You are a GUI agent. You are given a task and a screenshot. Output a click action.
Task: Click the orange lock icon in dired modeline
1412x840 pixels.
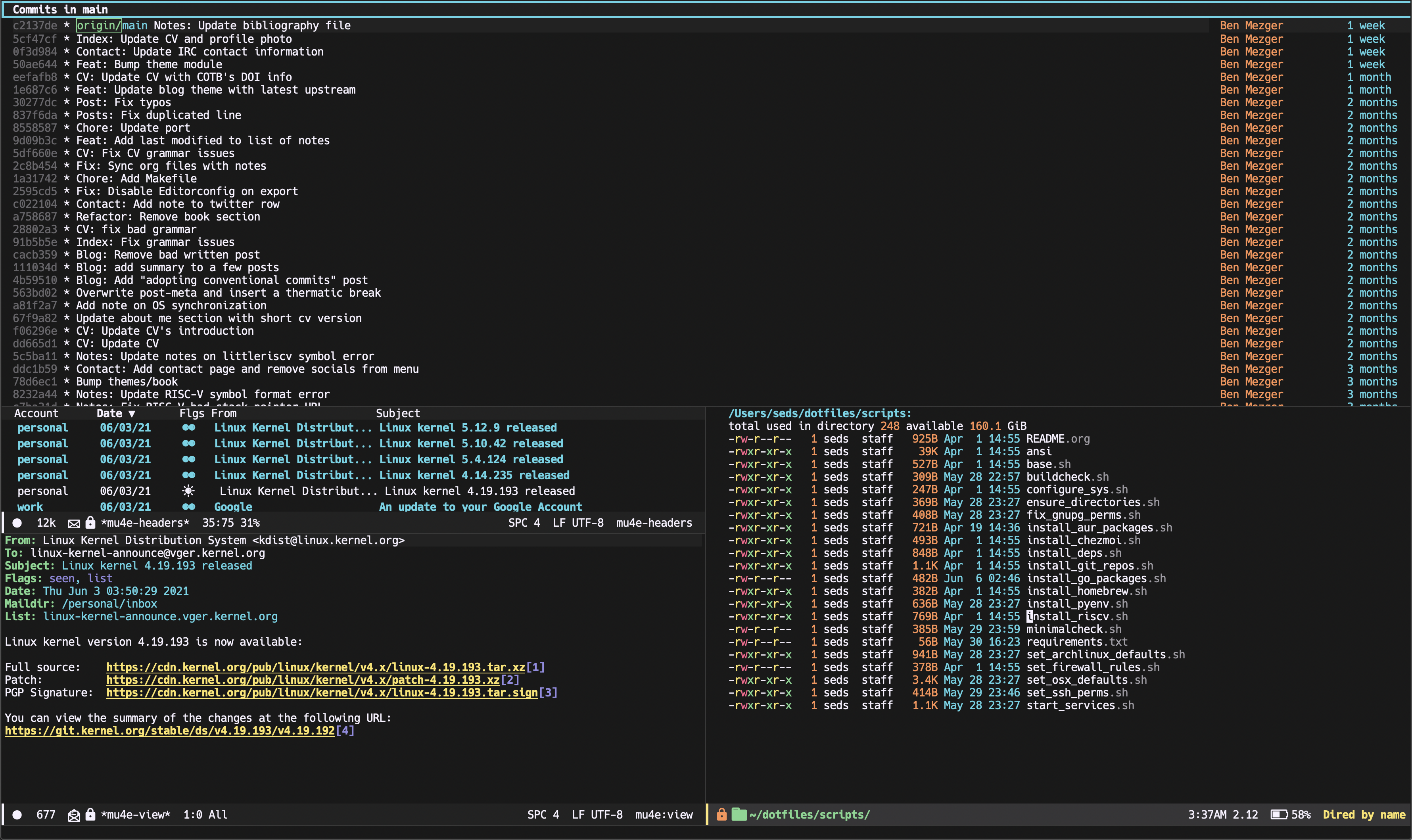pyautogui.click(x=721, y=815)
